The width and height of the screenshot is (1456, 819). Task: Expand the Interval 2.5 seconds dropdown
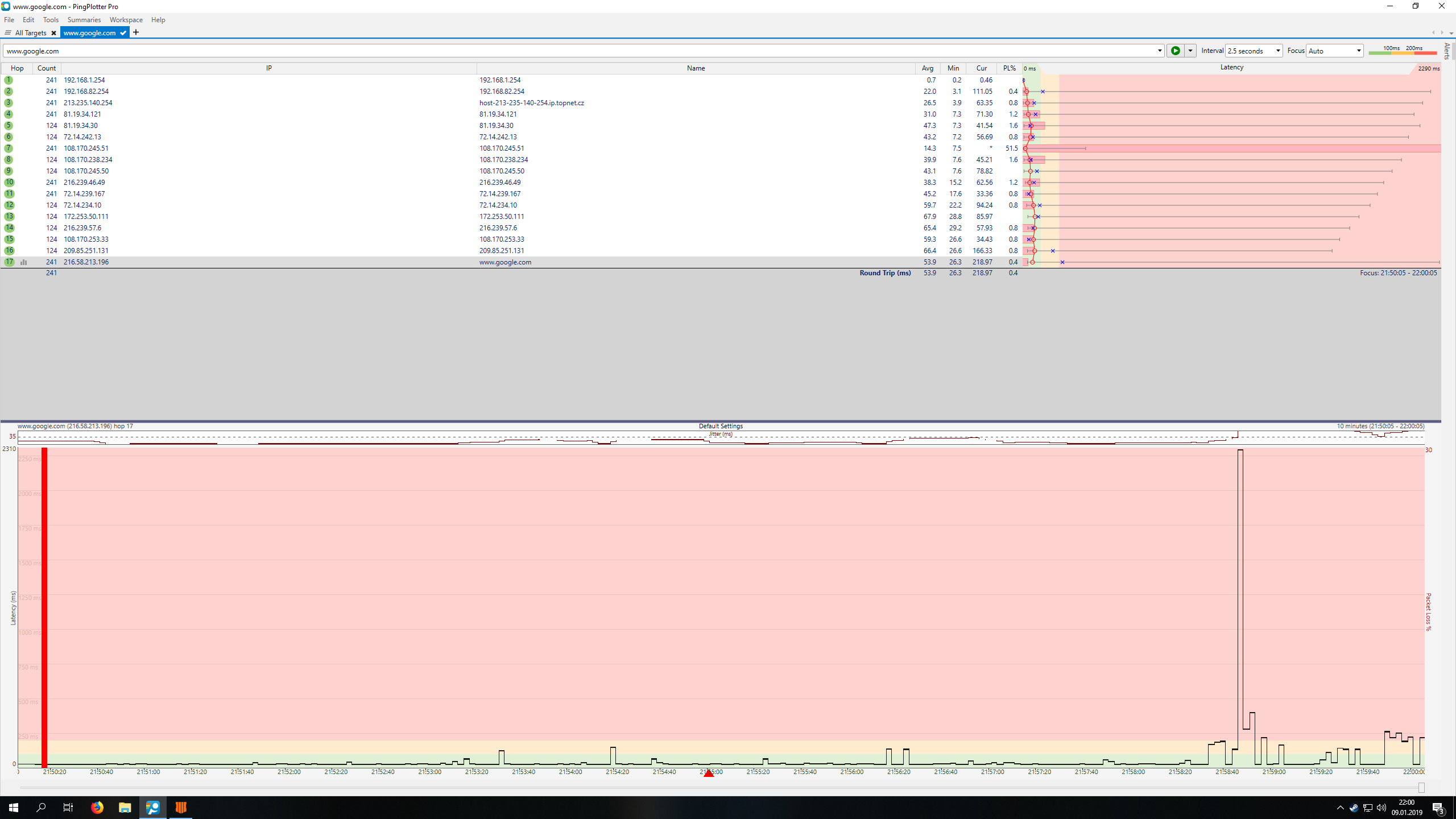pyautogui.click(x=1277, y=51)
